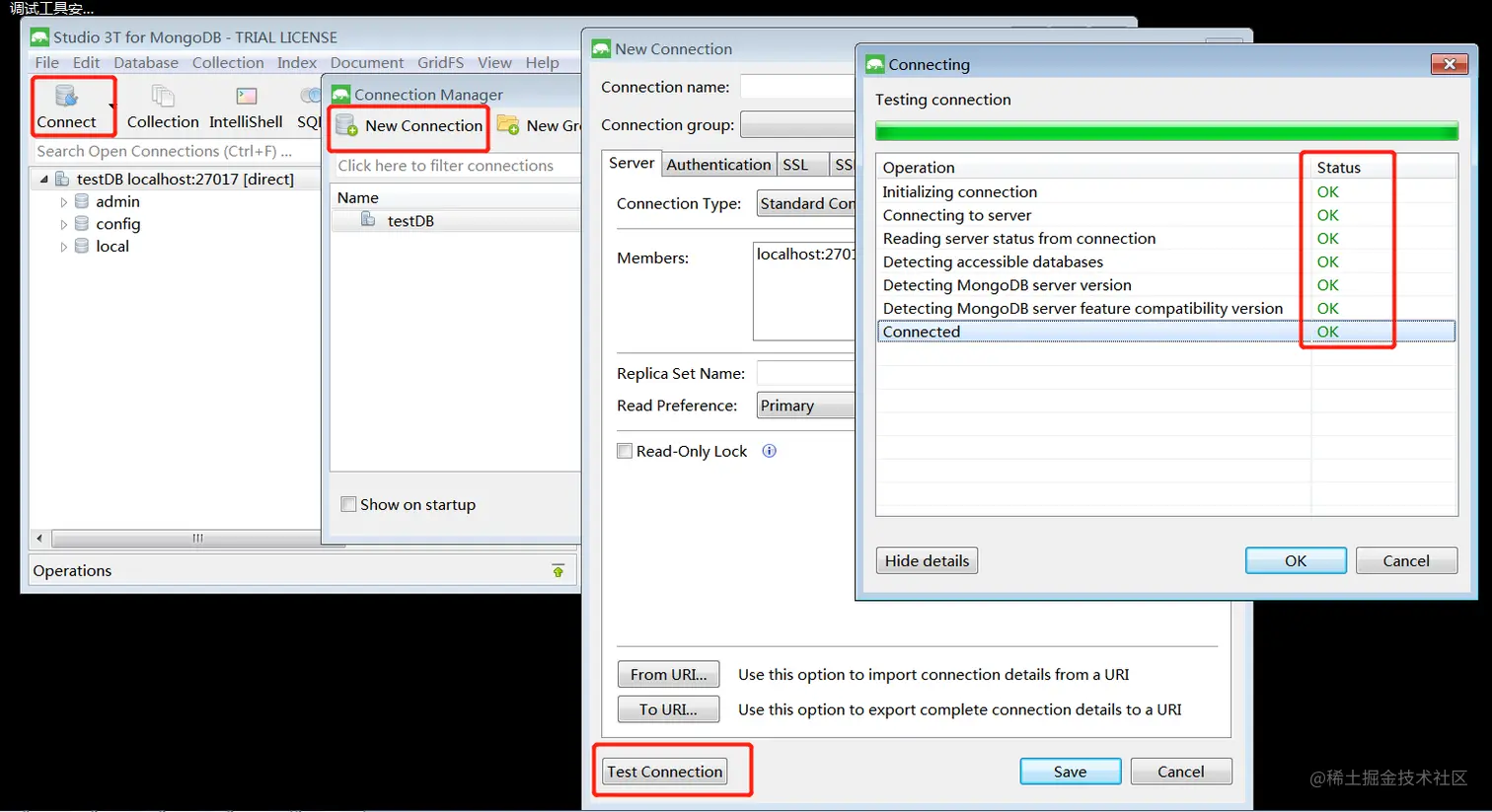The height and width of the screenshot is (812, 1492).
Task: Open the Read Preference dropdown
Action: (805, 406)
